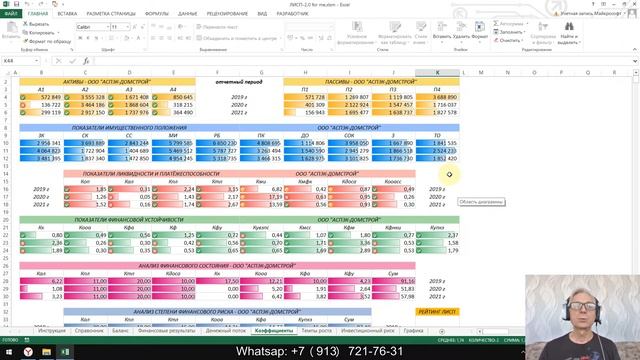640x360 pixels.
Task: Open the Help question mark icon
Action: (x=593, y=4)
